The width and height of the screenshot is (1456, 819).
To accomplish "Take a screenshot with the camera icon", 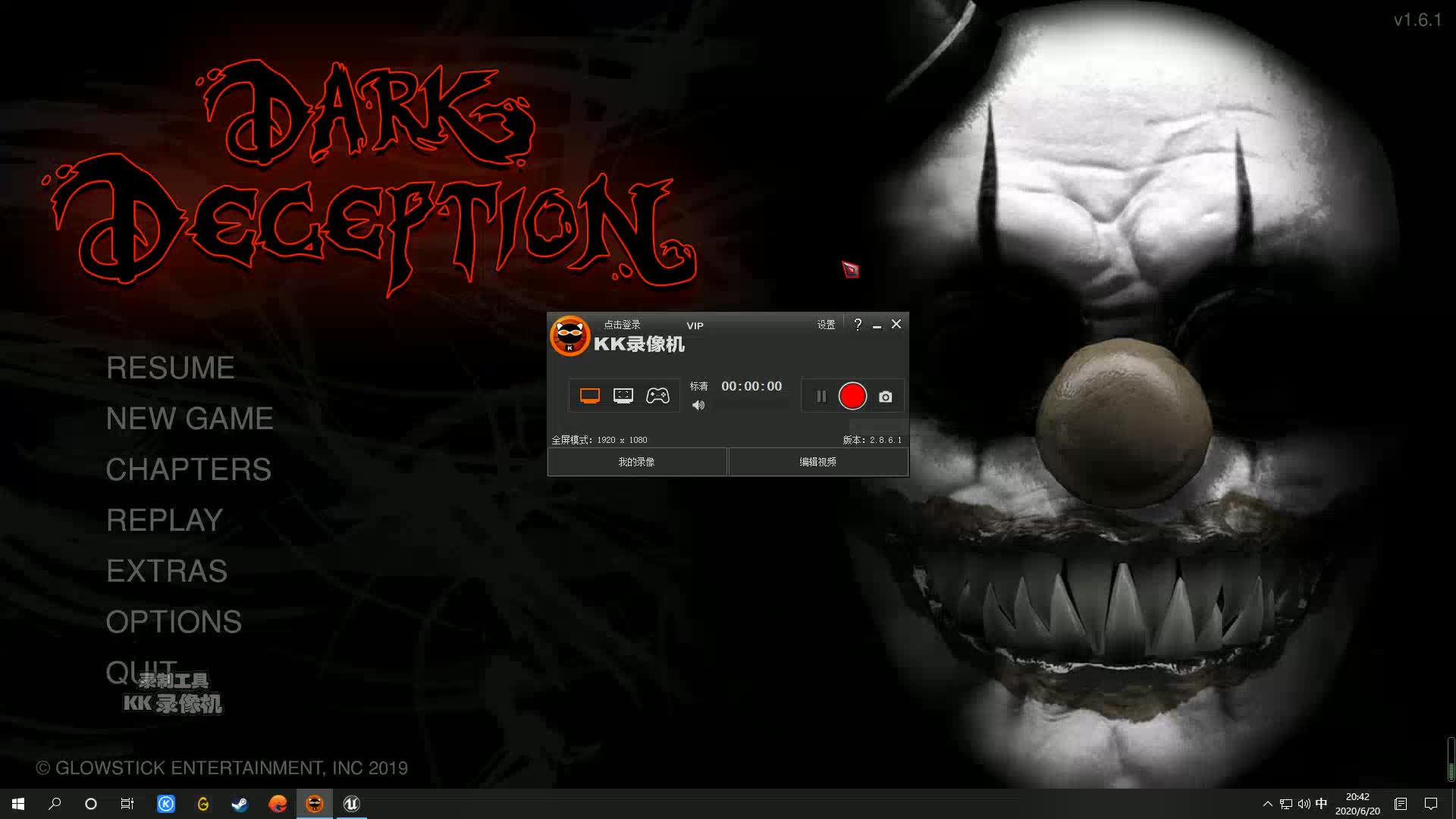I will (885, 397).
